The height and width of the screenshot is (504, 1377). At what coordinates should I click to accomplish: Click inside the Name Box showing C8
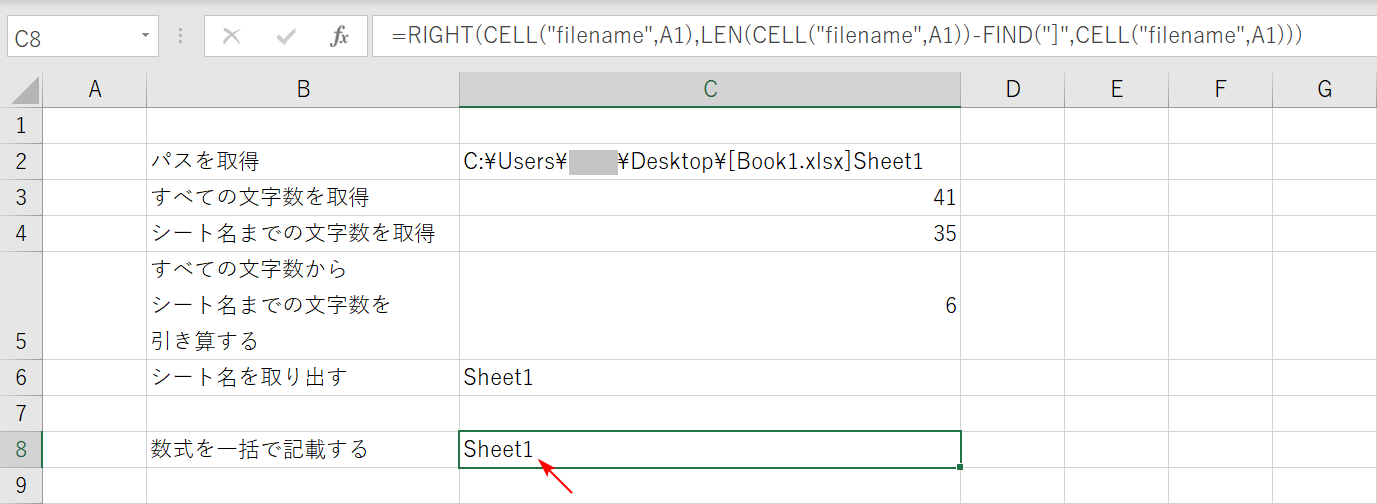(70, 38)
